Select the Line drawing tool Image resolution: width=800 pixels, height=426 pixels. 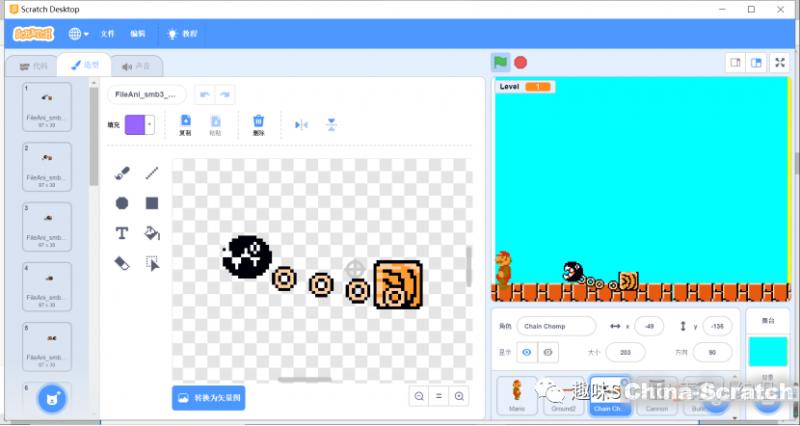pos(152,173)
